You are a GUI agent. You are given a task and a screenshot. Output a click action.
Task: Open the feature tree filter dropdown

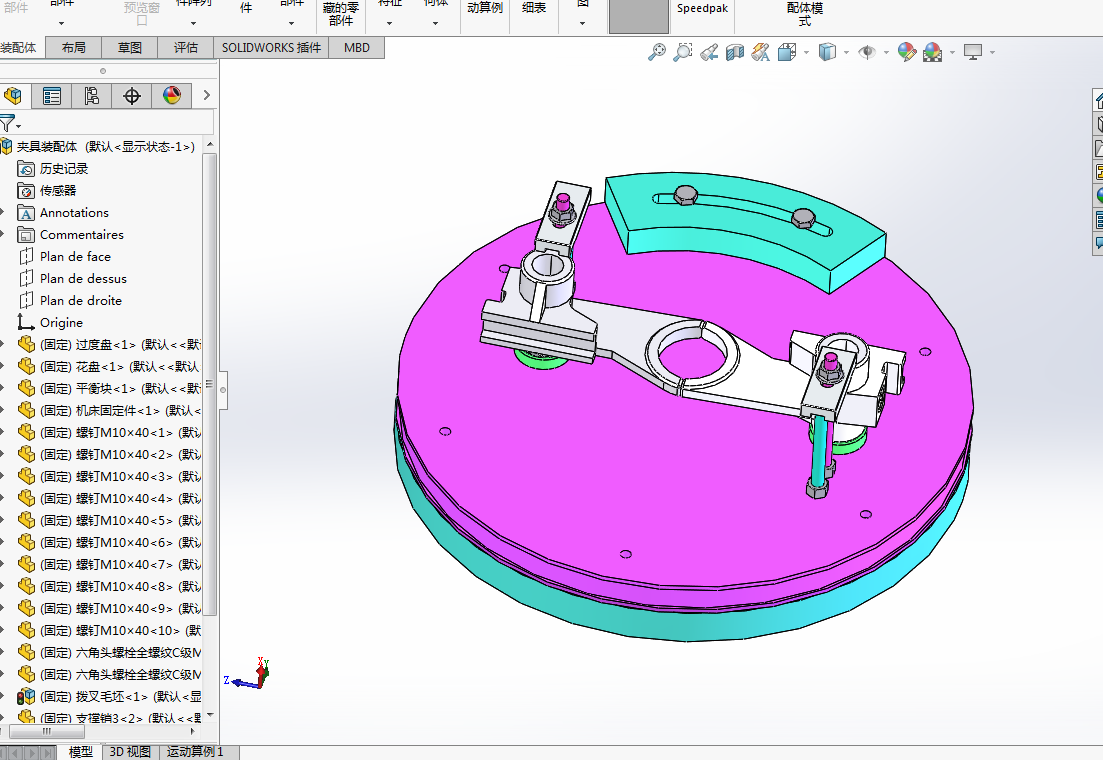tap(18, 126)
